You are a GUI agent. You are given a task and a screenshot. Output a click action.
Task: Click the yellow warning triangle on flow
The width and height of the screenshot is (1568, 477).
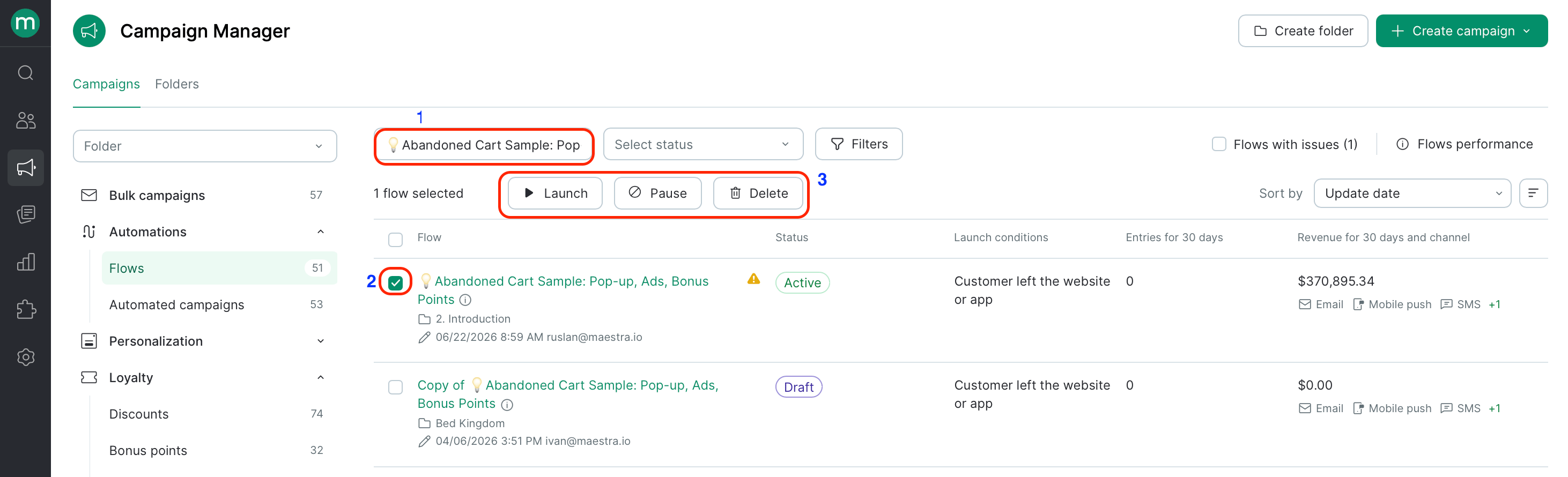pyautogui.click(x=753, y=279)
